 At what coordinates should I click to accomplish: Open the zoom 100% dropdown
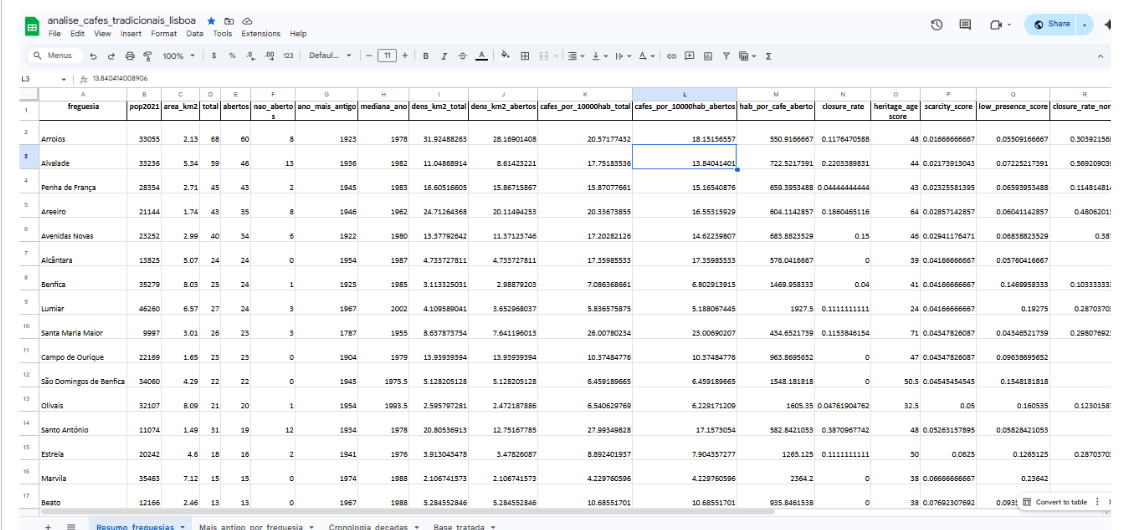pyautogui.click(x=179, y=56)
